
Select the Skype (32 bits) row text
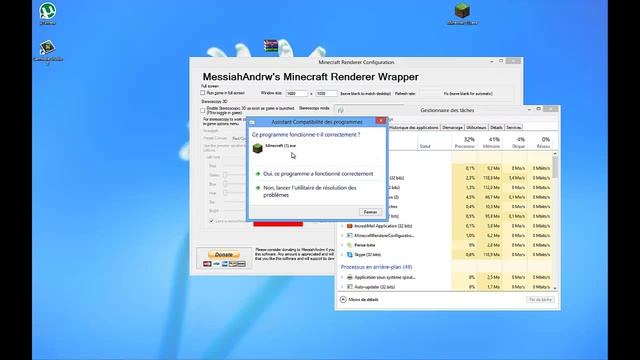367,255
